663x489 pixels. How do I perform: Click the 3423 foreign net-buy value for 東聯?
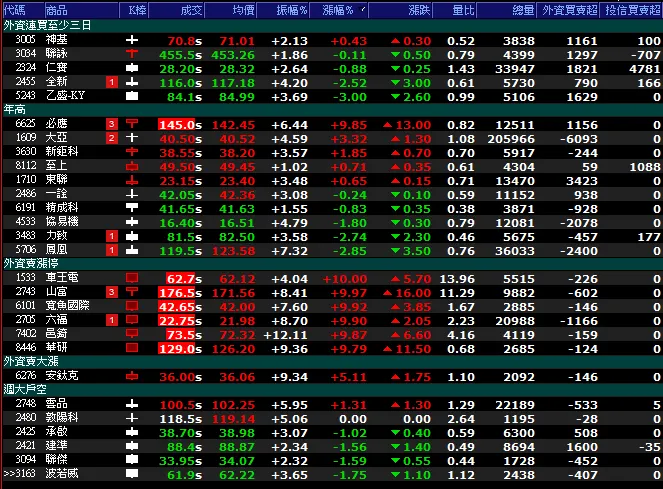click(x=582, y=181)
